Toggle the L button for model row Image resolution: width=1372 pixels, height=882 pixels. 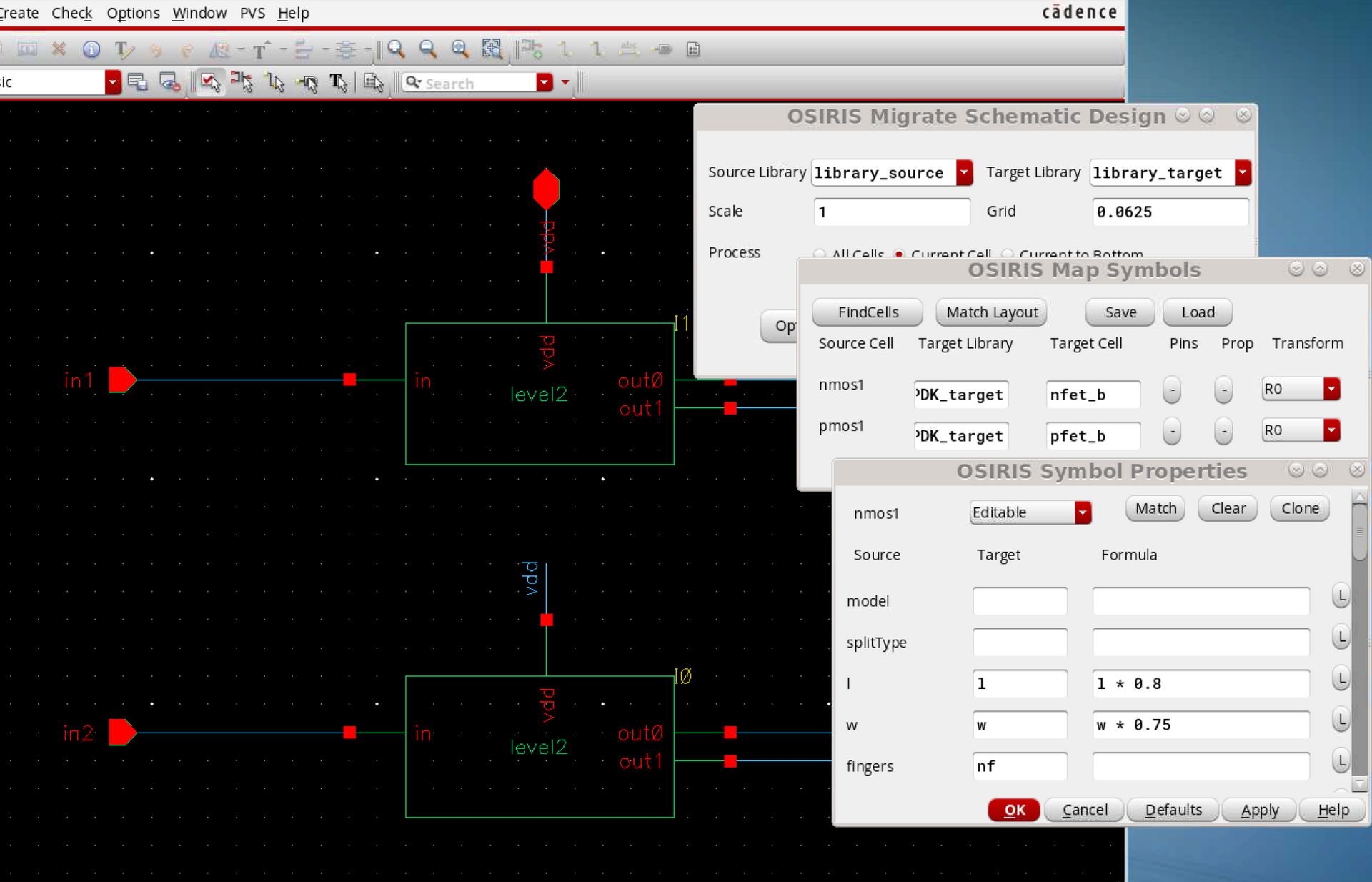pos(1341,596)
